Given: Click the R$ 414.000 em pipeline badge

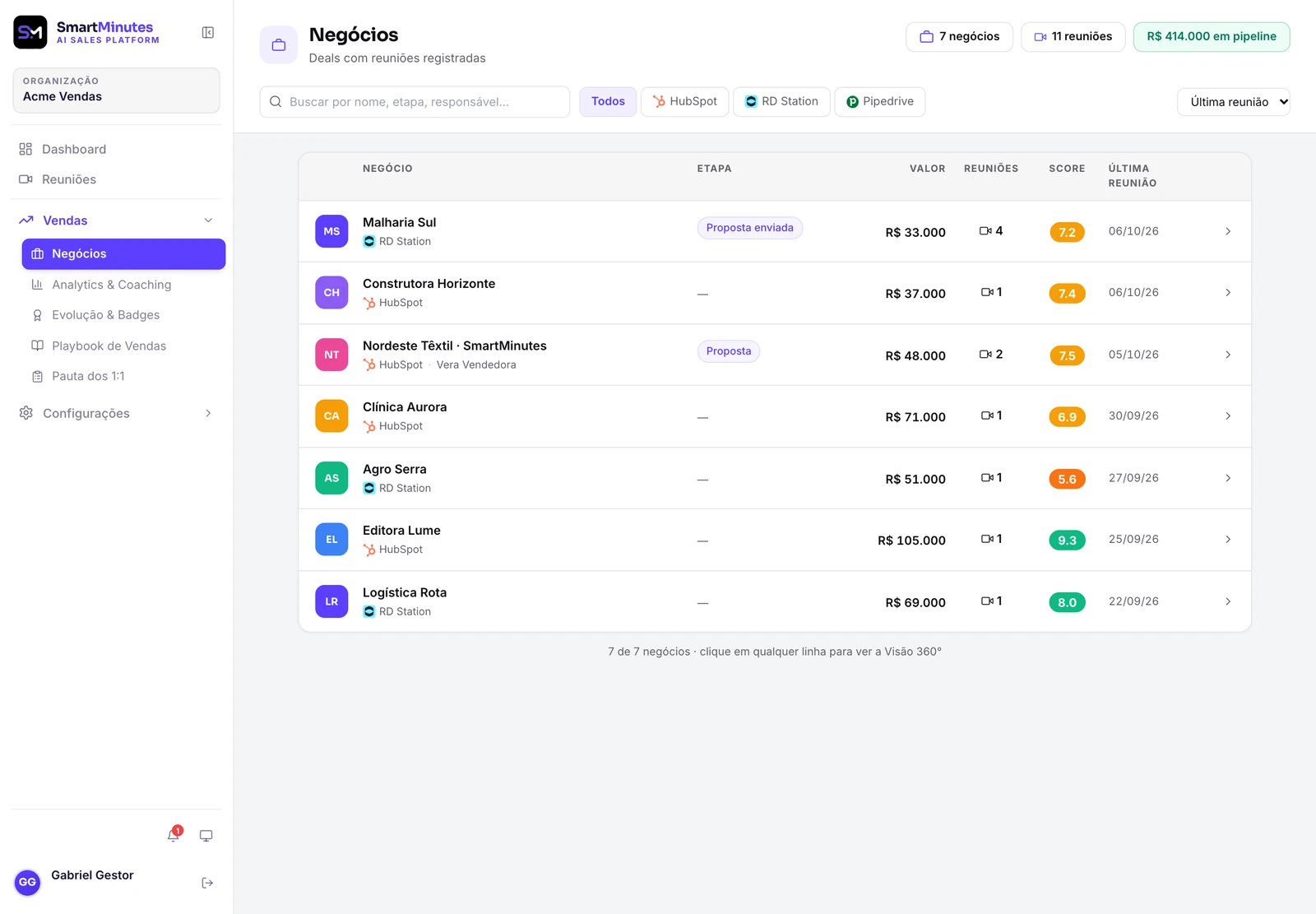Looking at the screenshot, I should click(1212, 36).
